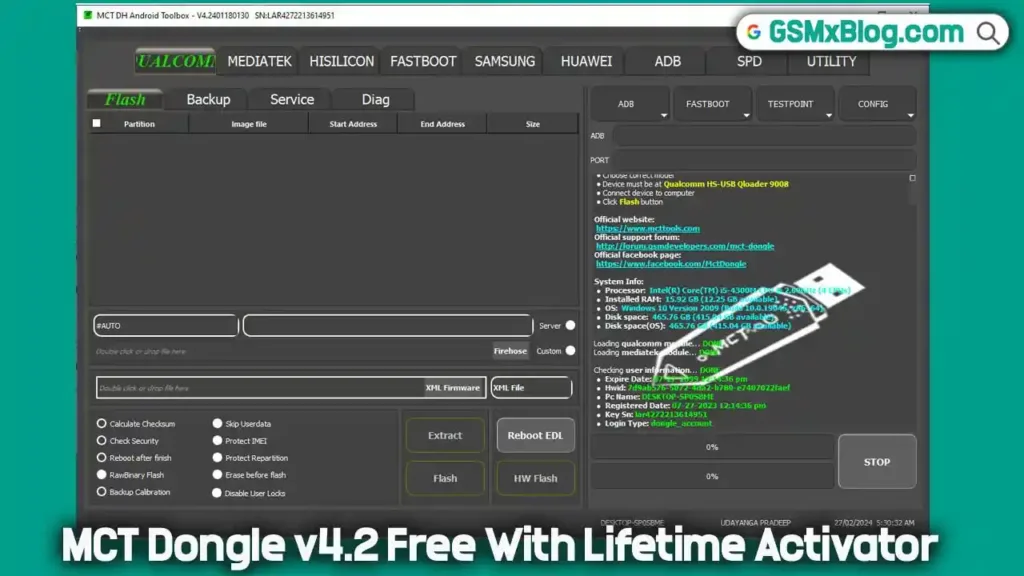
Task: Open the PORT selection box
Action: point(763,160)
